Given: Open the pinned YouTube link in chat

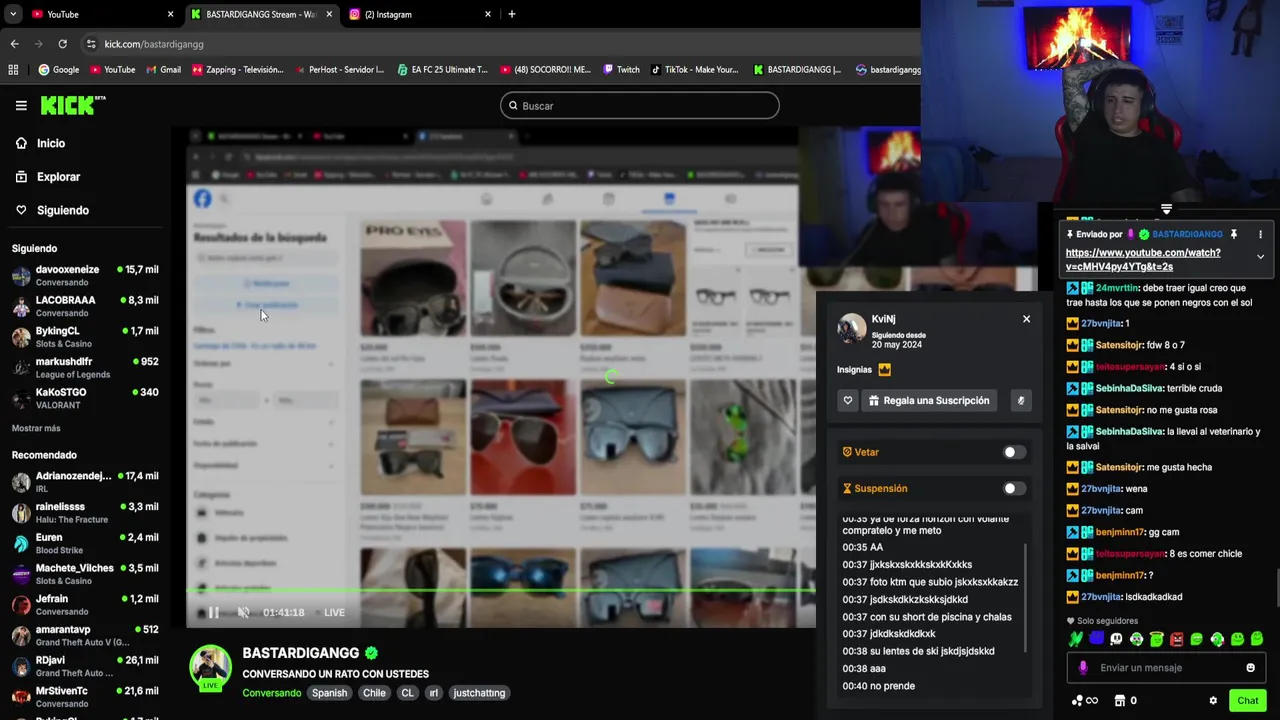Looking at the screenshot, I should (x=1143, y=260).
